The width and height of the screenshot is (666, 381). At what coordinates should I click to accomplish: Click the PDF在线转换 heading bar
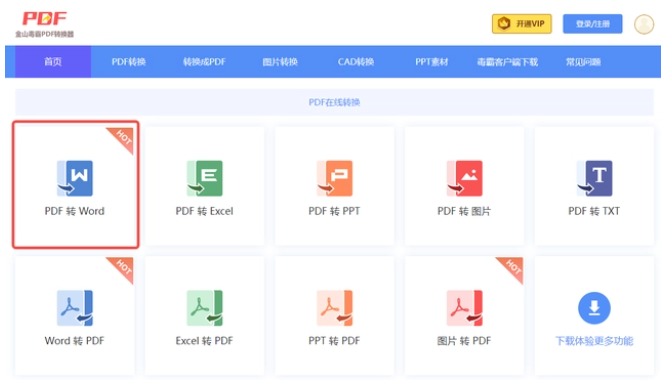(x=335, y=102)
